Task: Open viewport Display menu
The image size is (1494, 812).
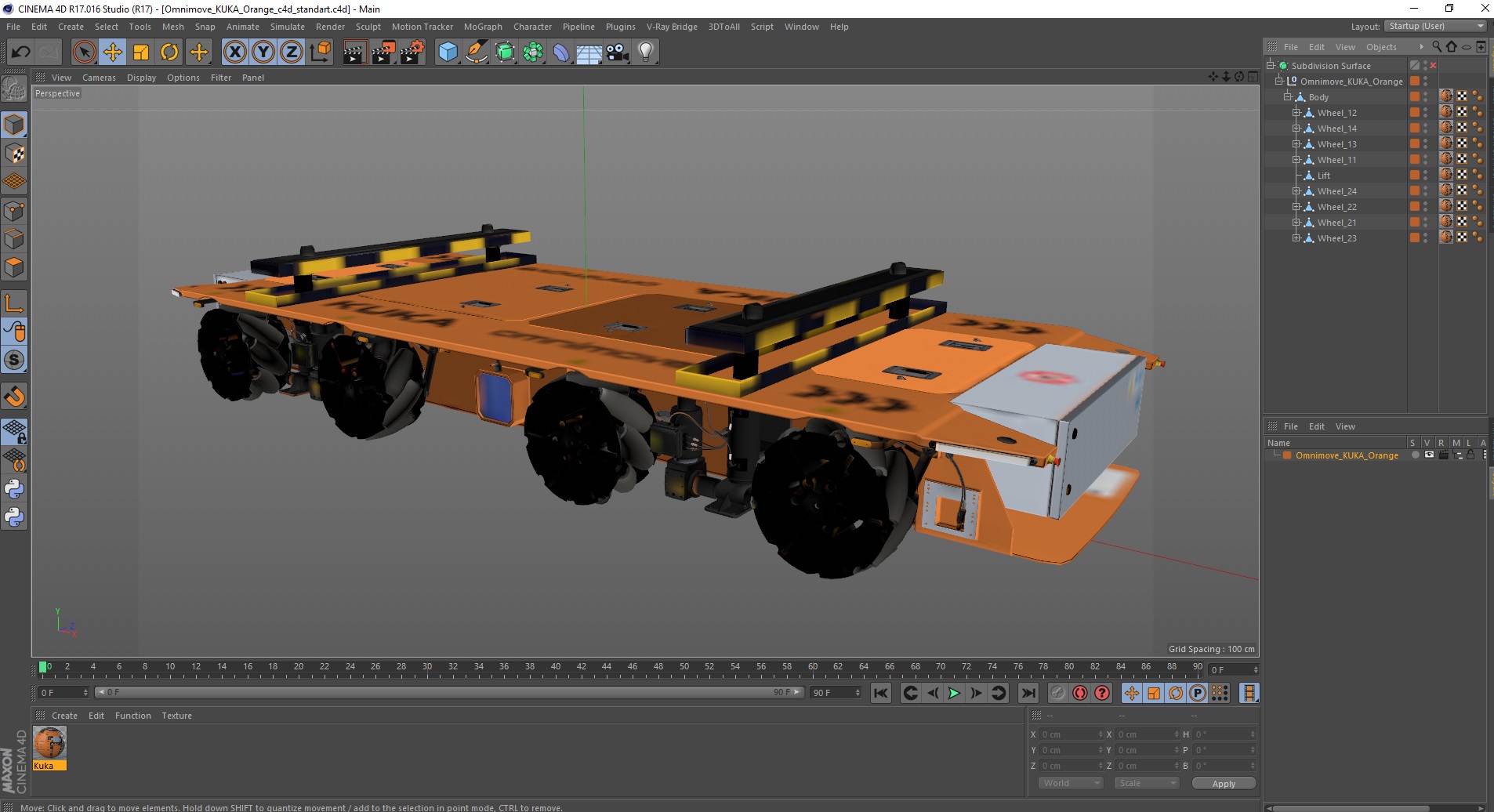Action: pyautogui.click(x=141, y=78)
